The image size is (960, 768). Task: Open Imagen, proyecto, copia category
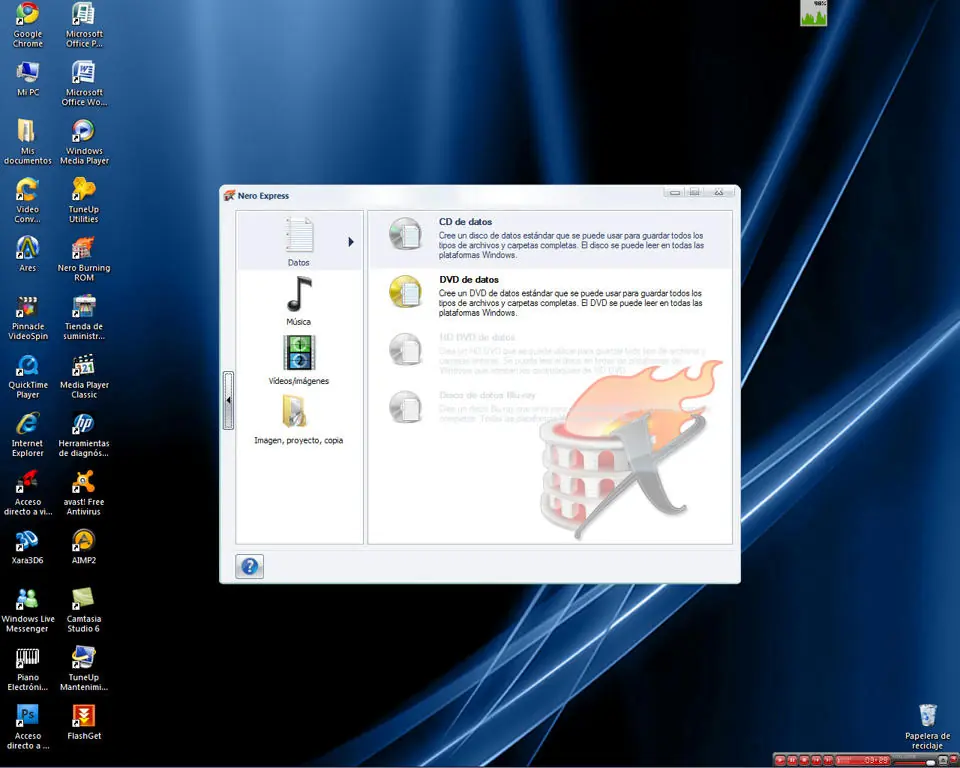[x=299, y=420]
